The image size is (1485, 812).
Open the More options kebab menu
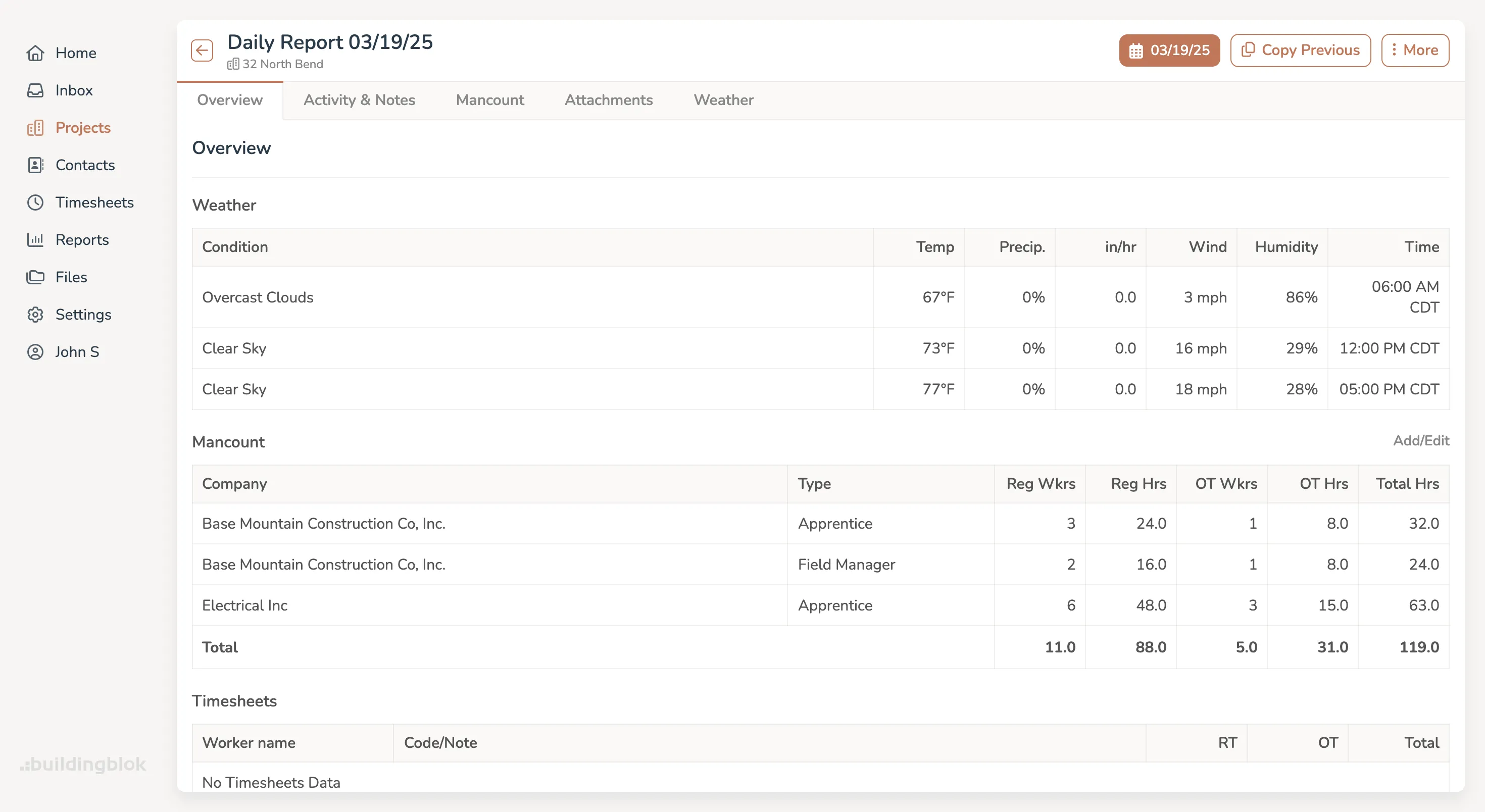click(x=1415, y=50)
